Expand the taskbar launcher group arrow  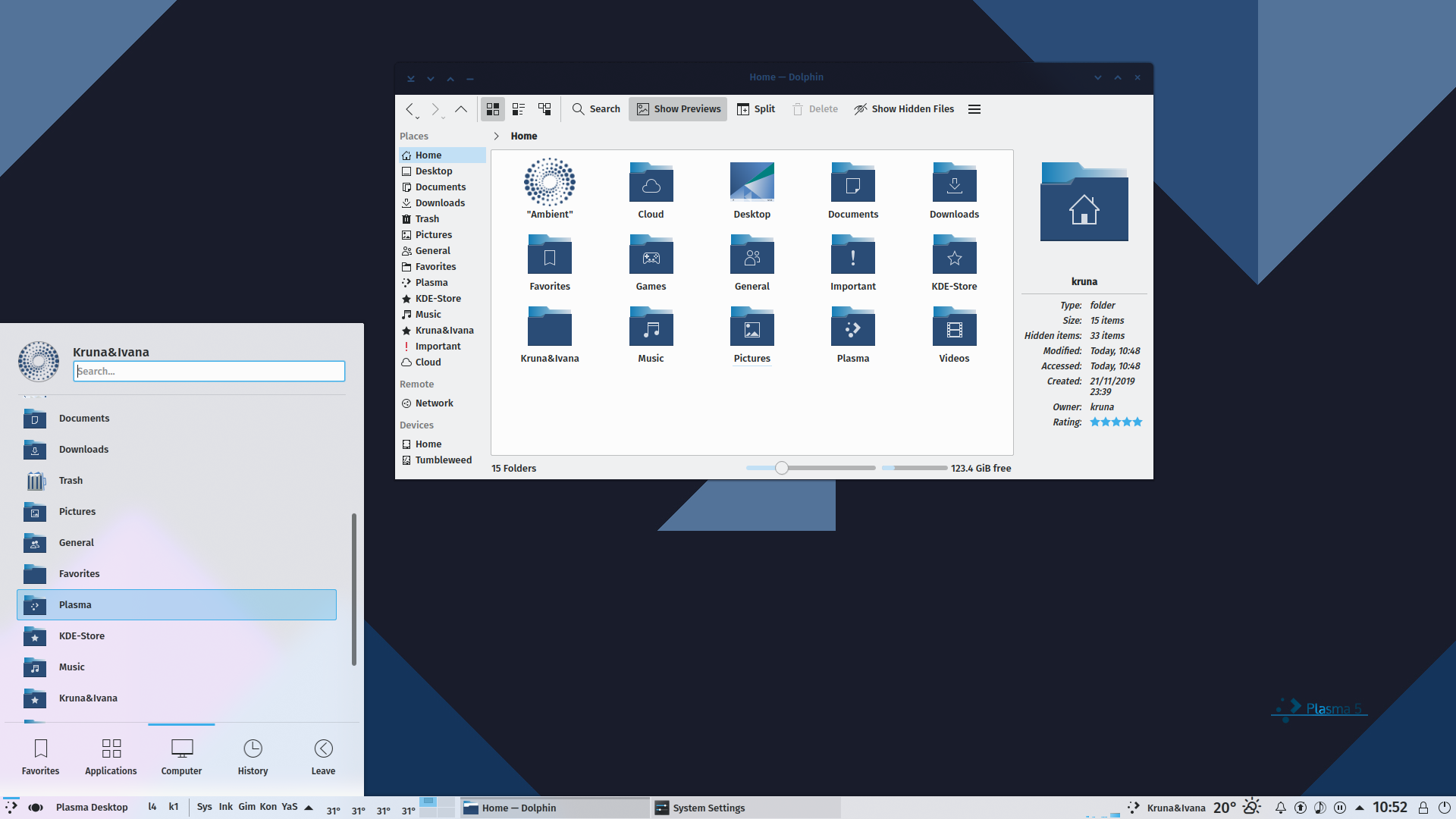pos(309,808)
